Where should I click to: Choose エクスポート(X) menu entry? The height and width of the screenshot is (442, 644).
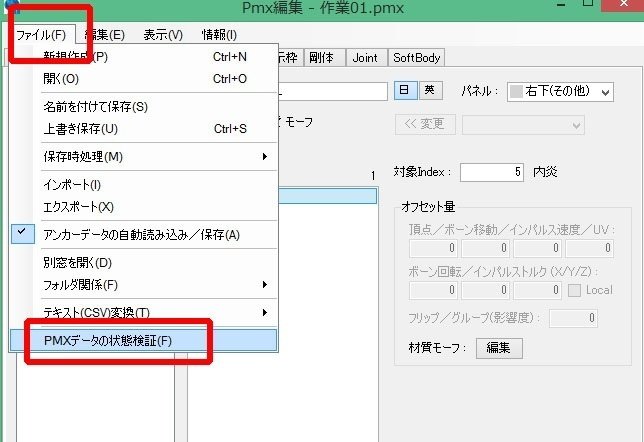144,207
